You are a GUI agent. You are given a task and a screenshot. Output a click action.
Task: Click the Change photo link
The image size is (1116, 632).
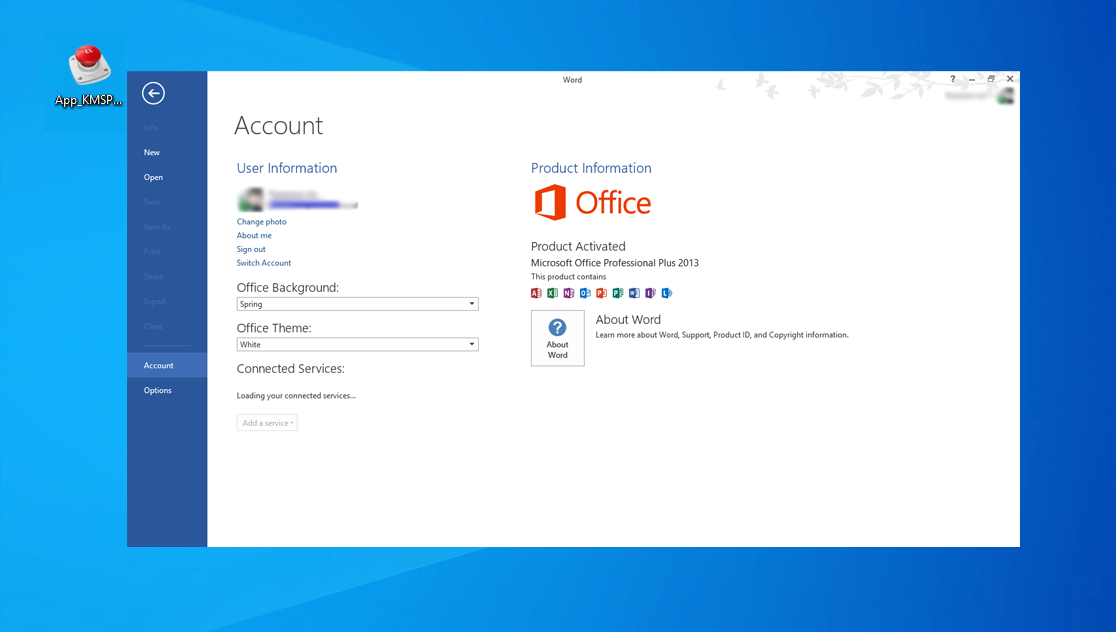point(261,221)
